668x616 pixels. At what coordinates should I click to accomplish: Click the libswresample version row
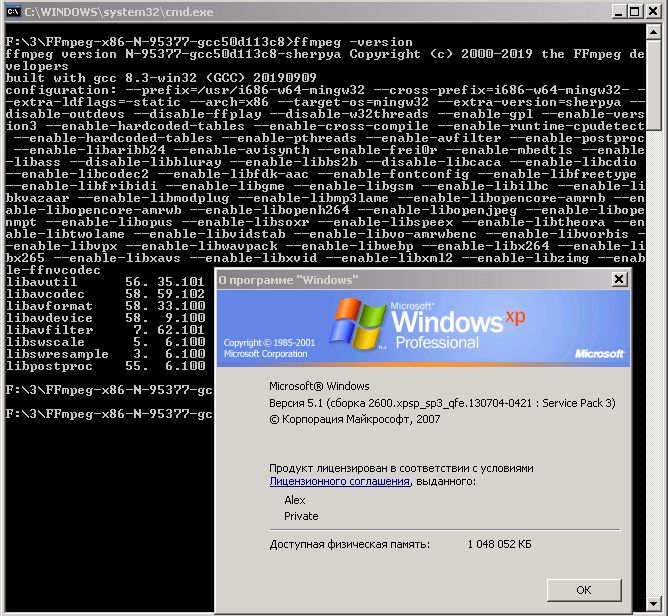pos(105,354)
